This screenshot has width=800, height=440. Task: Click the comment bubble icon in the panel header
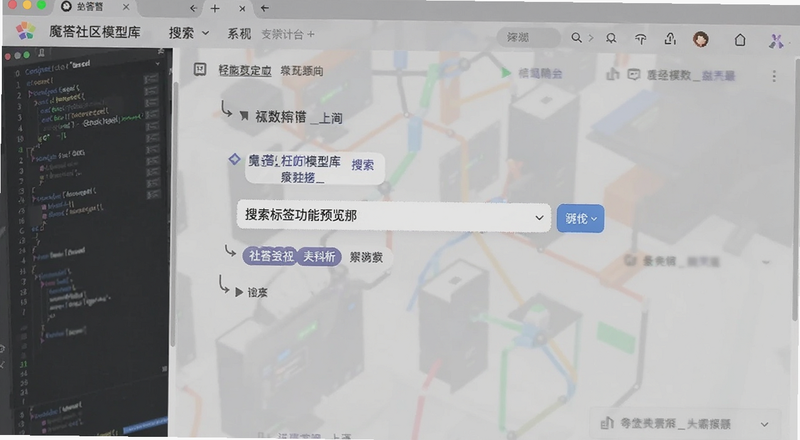click(x=633, y=75)
